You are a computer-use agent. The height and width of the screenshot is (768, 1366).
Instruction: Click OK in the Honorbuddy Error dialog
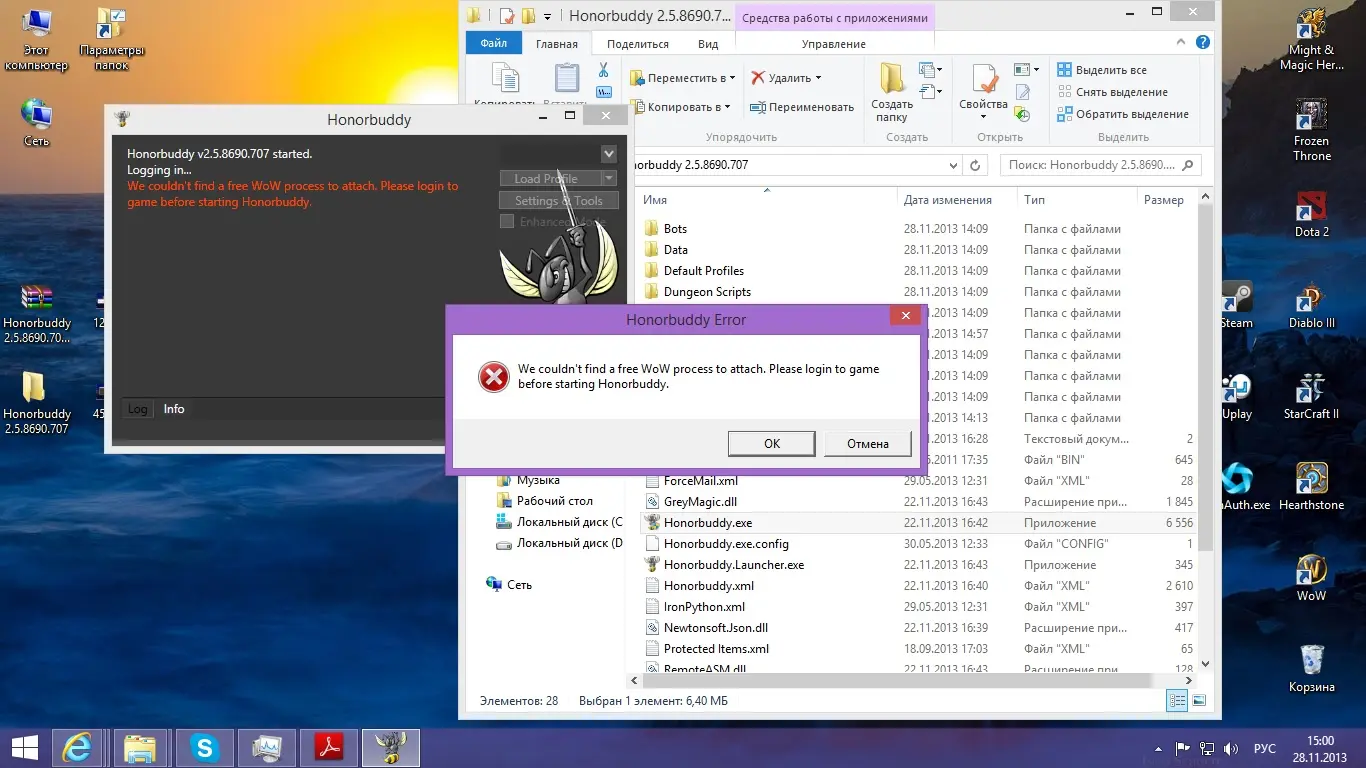[772, 444]
